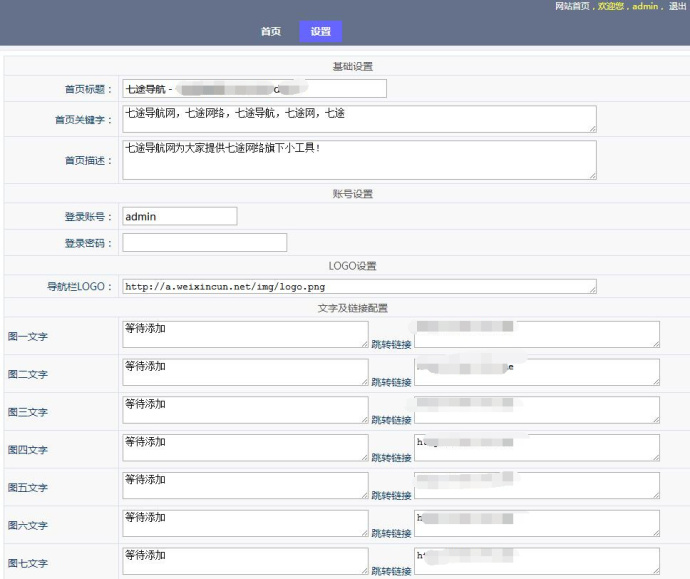
Task: Click the 登录密码： label
Action: click(88, 243)
